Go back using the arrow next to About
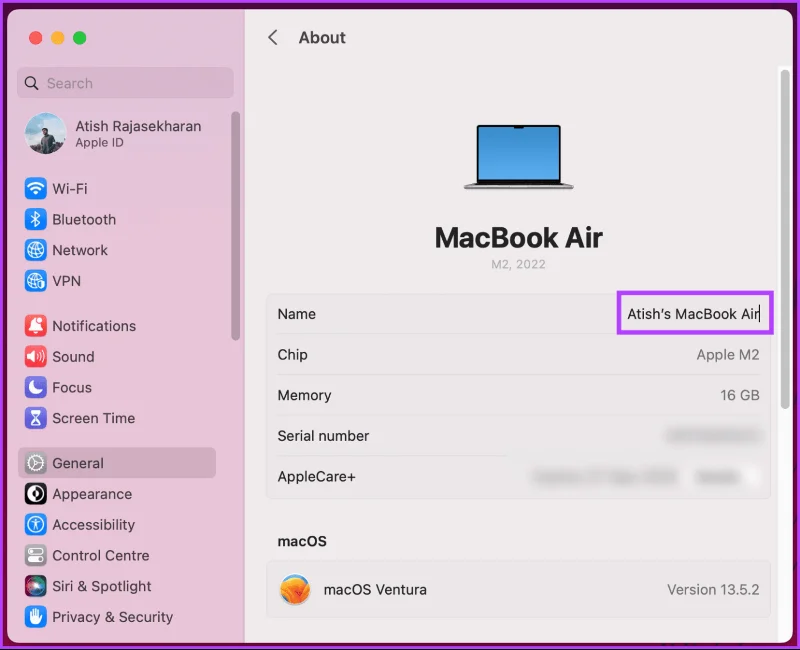 (273, 37)
